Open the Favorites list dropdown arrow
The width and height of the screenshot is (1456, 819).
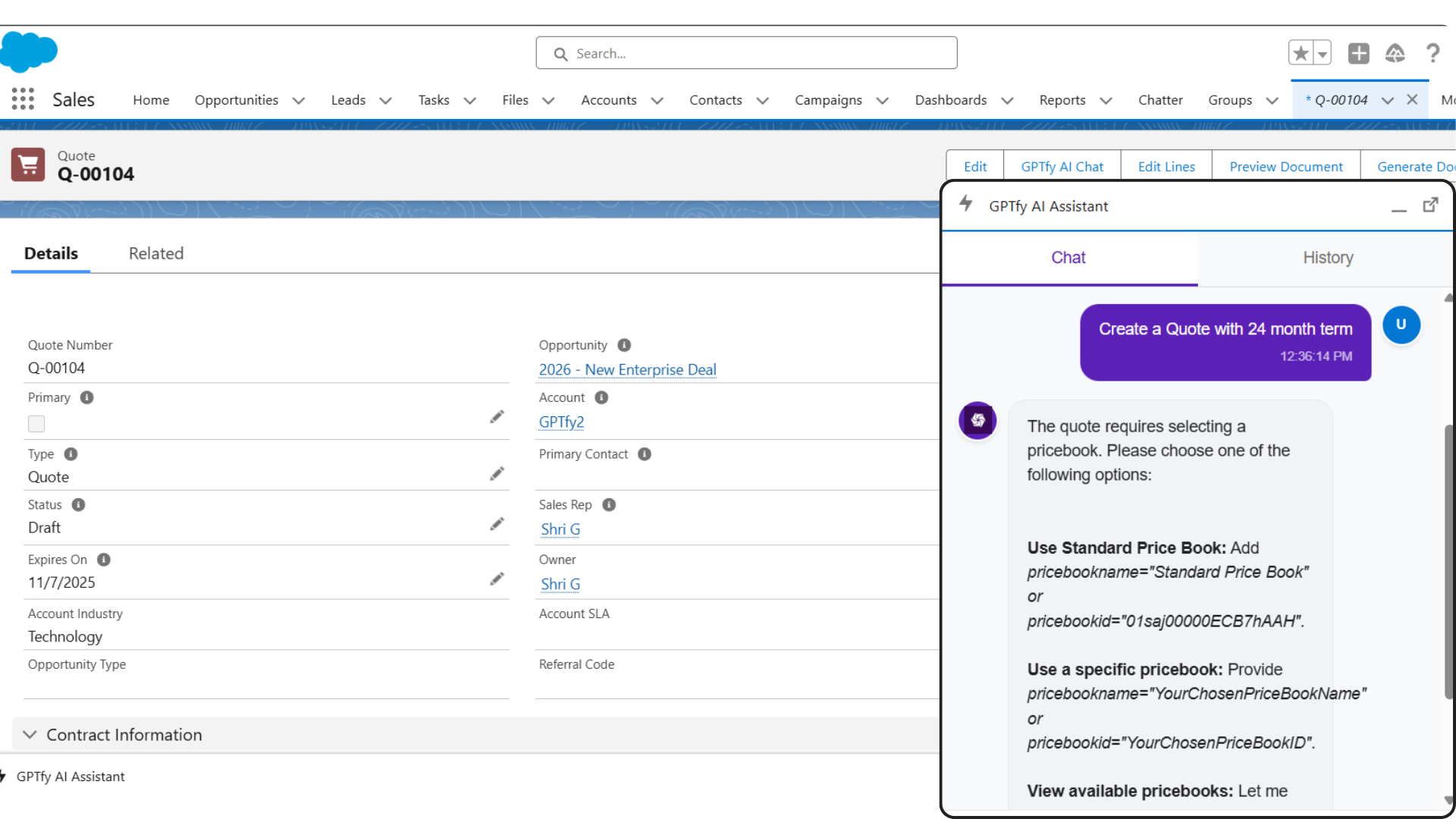pos(1323,54)
